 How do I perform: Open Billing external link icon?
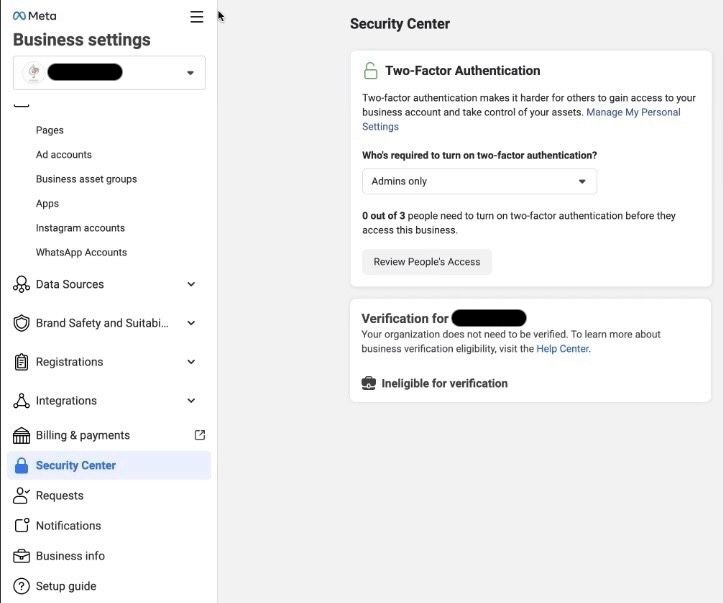[199, 435]
